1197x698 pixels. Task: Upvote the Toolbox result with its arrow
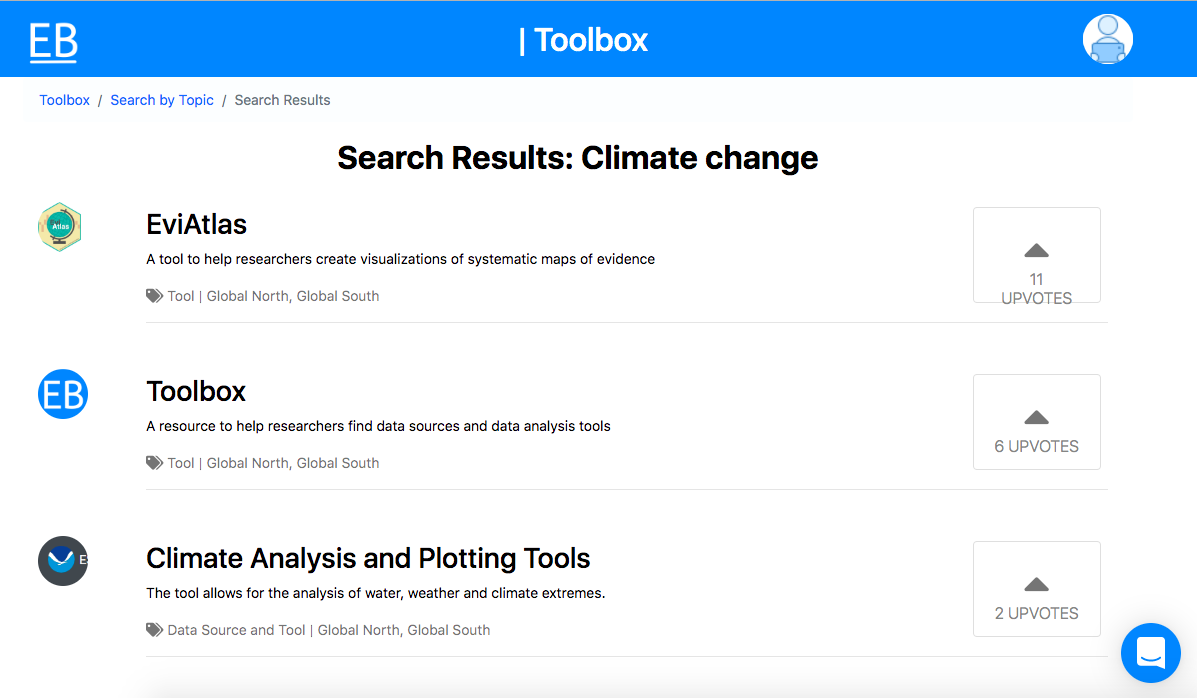click(x=1036, y=418)
